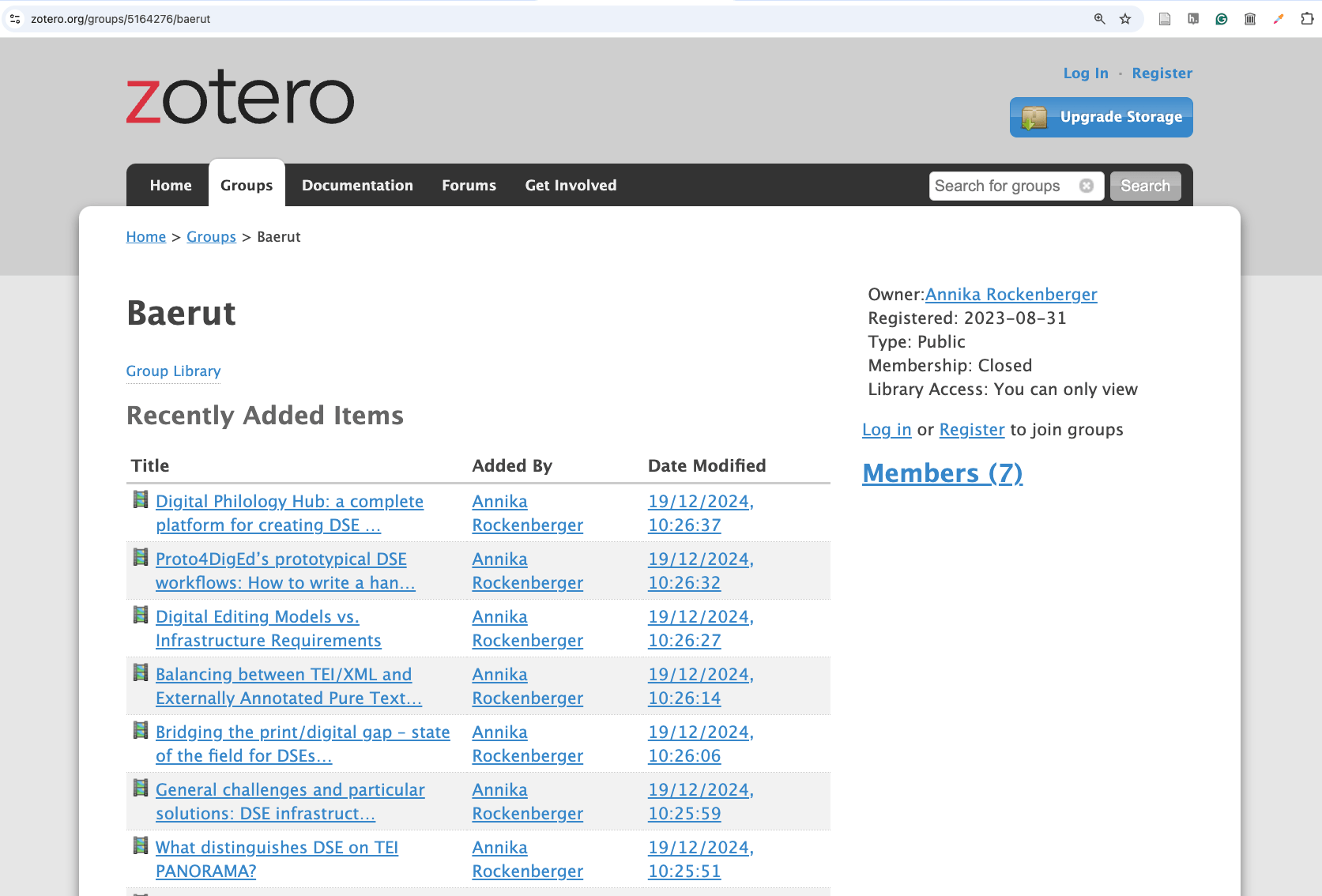Open the Group Library link
The width and height of the screenshot is (1322, 896).
coord(173,371)
